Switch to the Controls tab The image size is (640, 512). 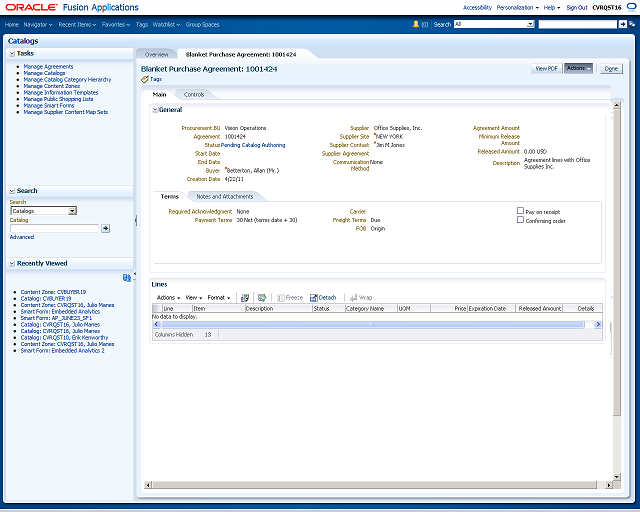pos(194,94)
